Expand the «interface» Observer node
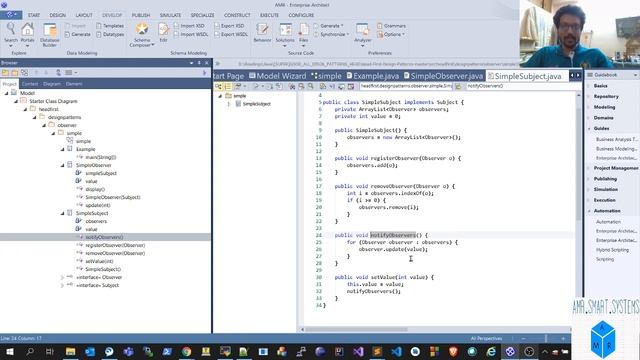The width and height of the screenshot is (640, 360). (x=62, y=277)
